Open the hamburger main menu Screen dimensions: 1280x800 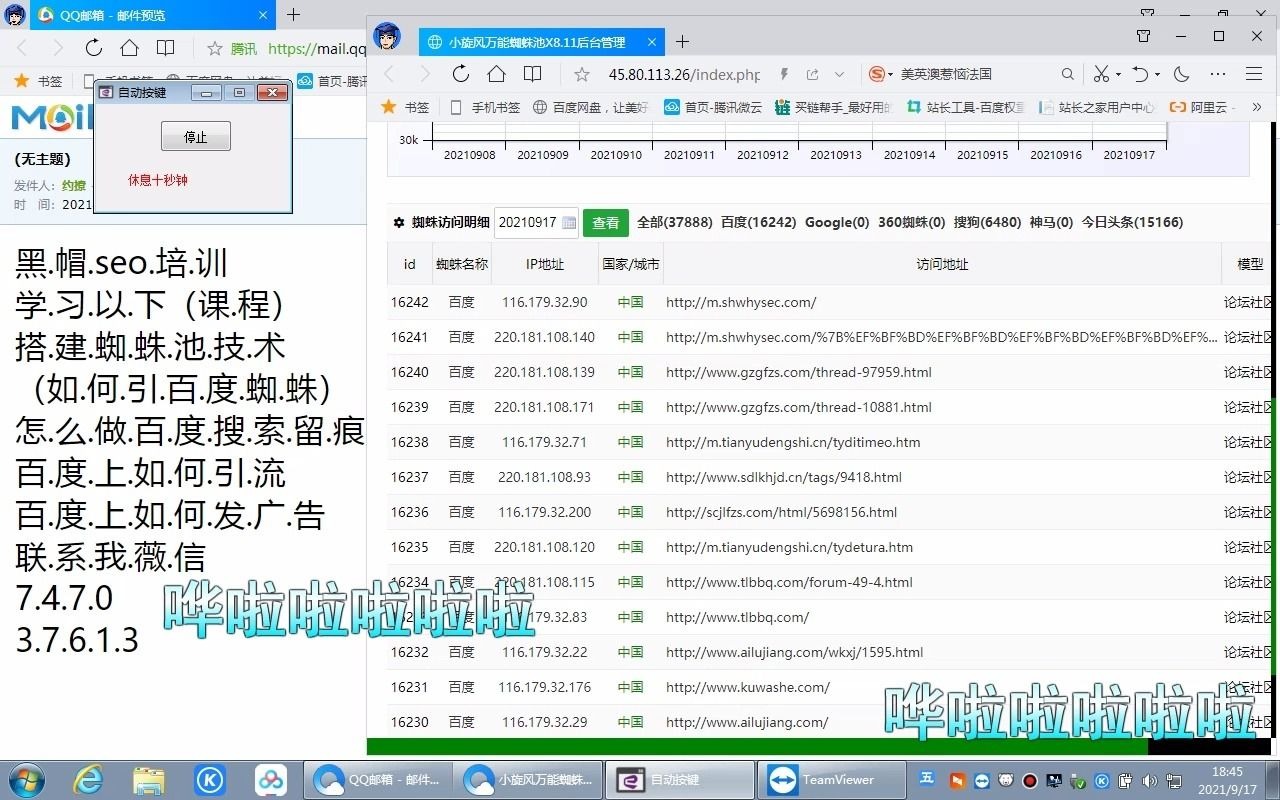(x=1254, y=74)
